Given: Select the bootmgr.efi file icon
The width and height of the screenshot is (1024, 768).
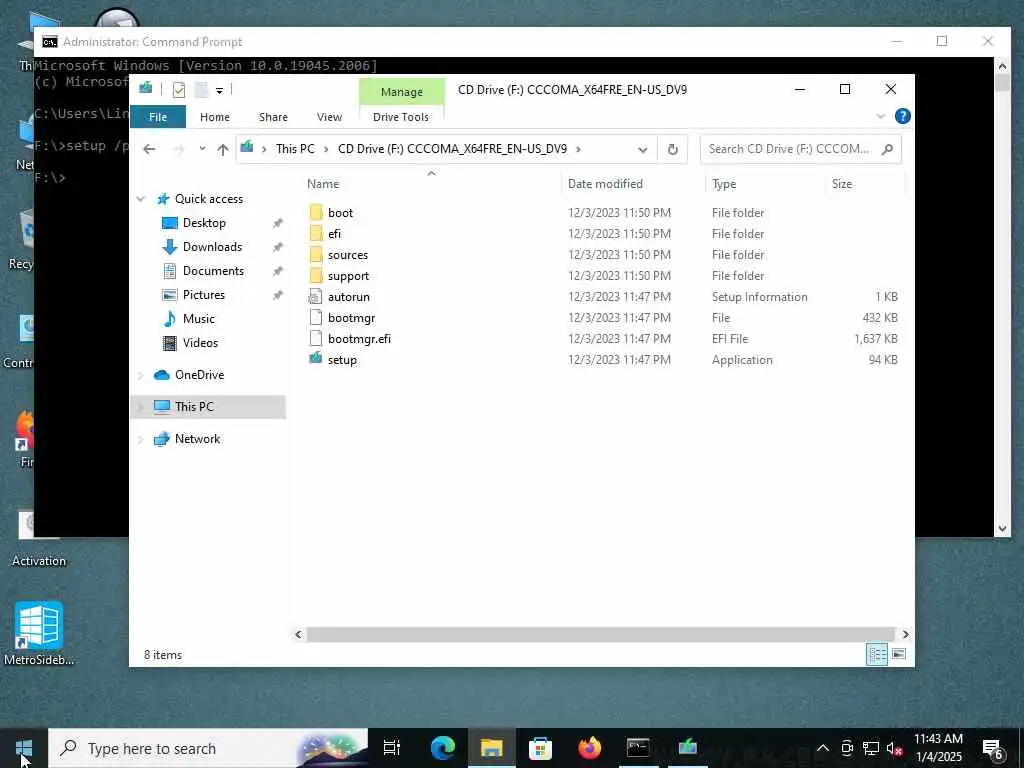Looking at the screenshot, I should (316, 338).
